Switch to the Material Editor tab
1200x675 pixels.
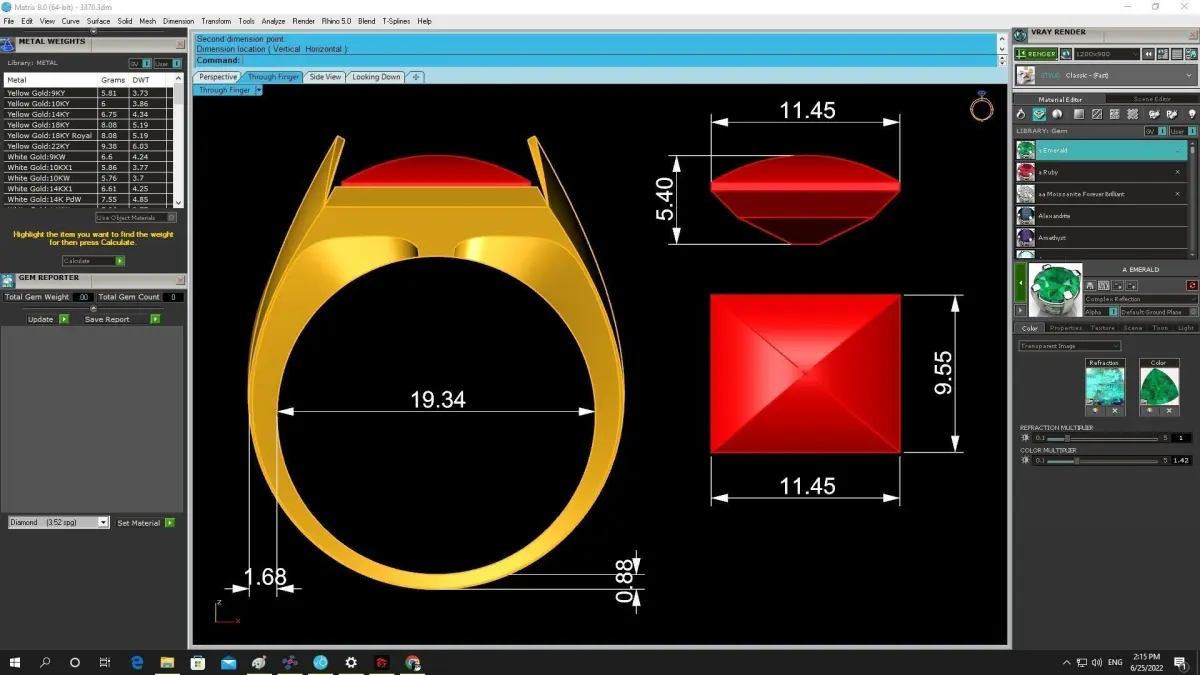pyautogui.click(x=1060, y=99)
